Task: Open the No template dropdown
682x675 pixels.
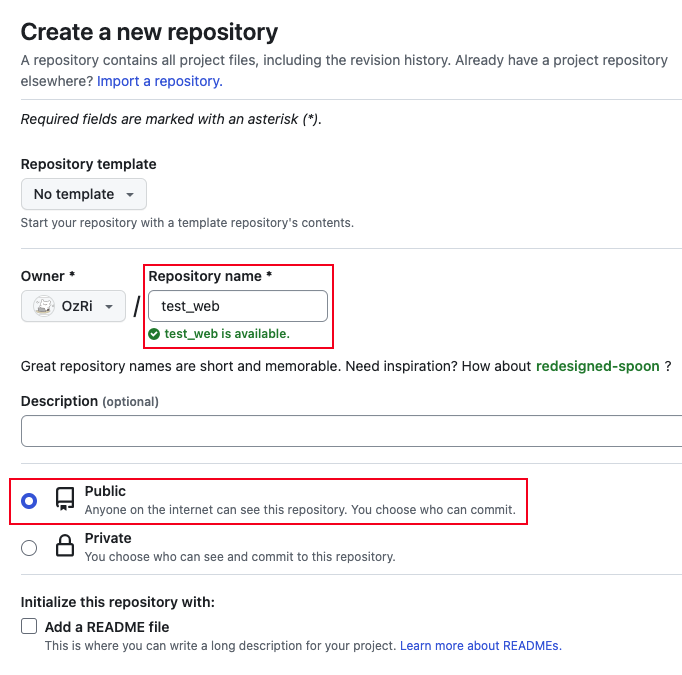Action: [x=84, y=194]
